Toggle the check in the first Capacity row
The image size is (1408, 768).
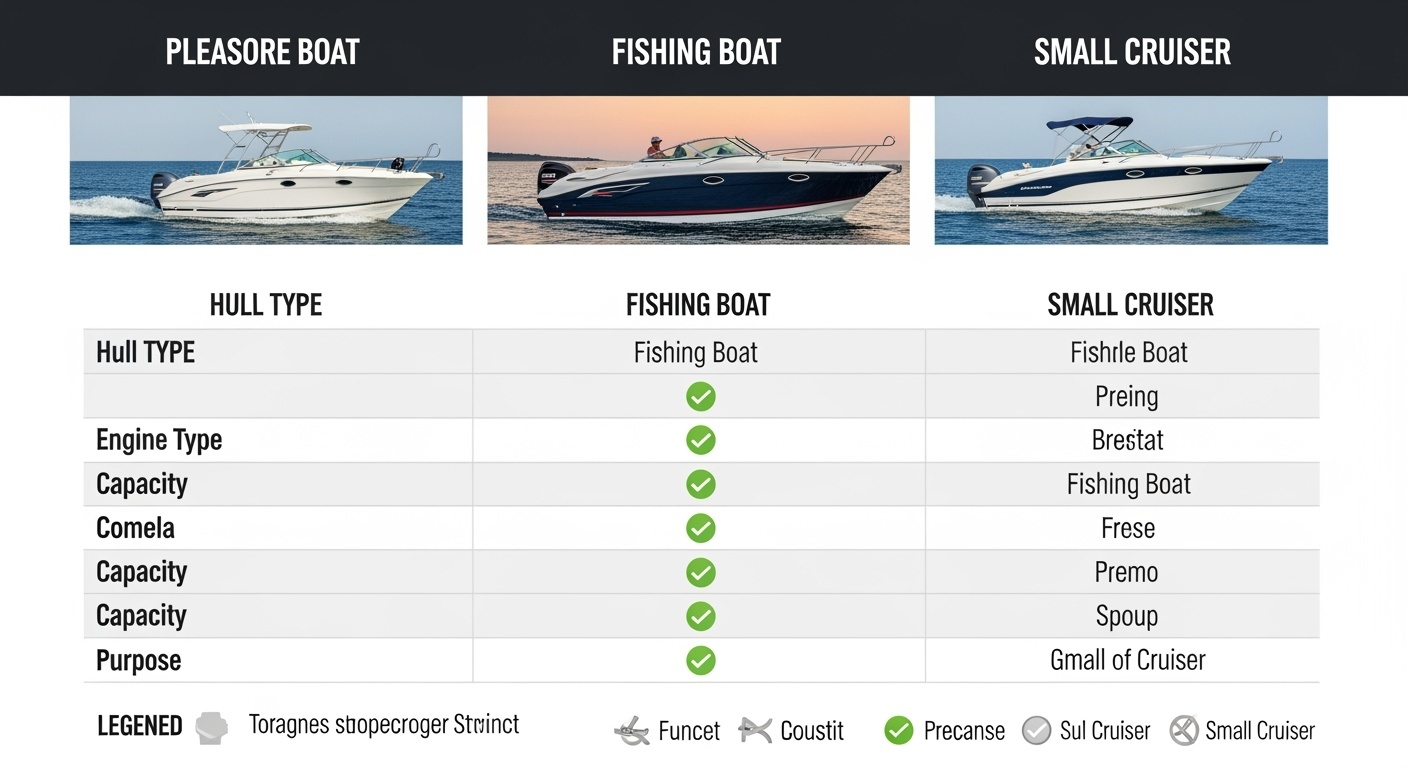[701, 484]
